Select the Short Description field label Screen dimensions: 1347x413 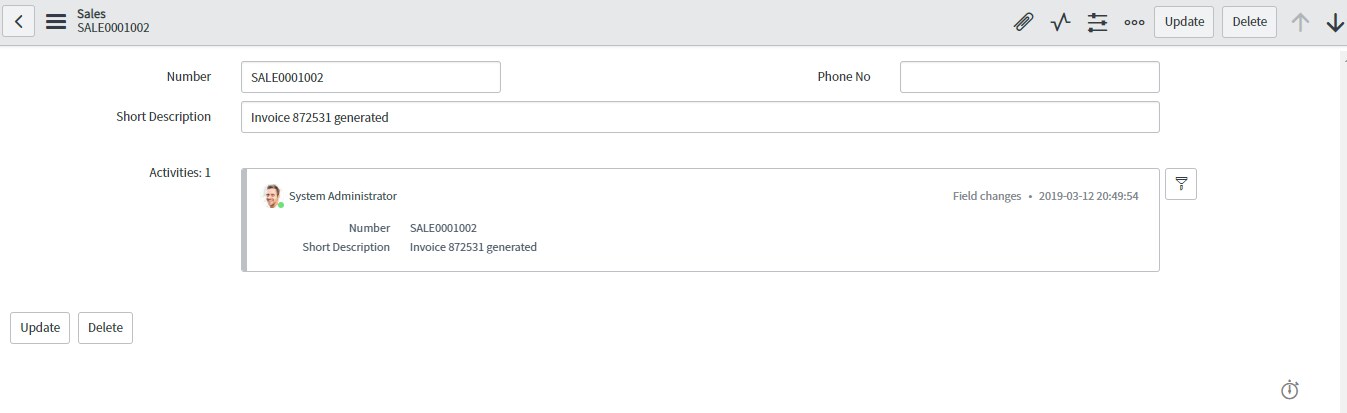[164, 117]
